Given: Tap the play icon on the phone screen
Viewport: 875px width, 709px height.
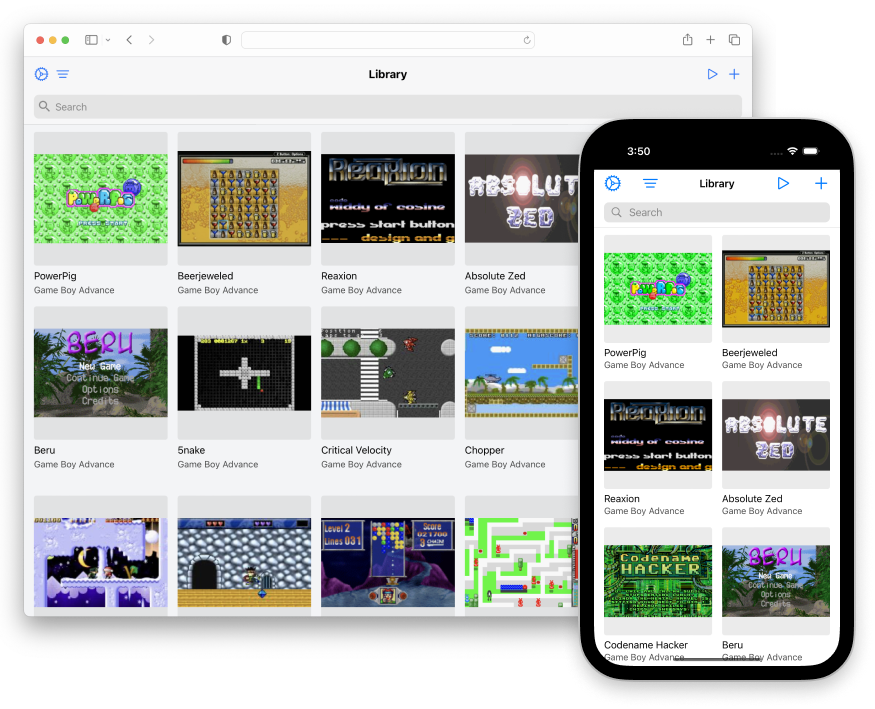Looking at the screenshot, I should click(784, 183).
